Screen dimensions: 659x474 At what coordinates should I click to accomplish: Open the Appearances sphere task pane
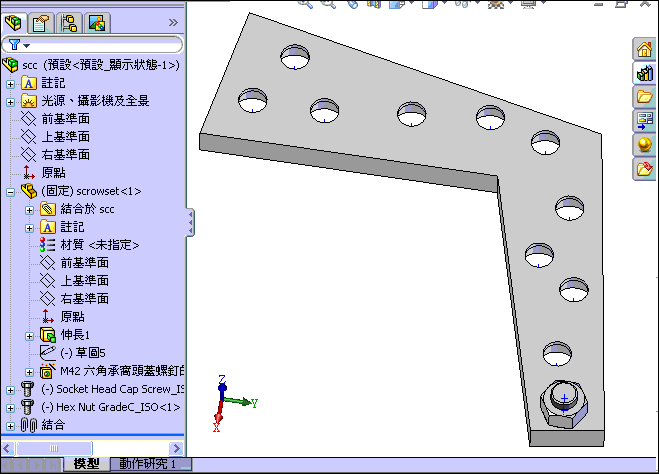[x=644, y=145]
